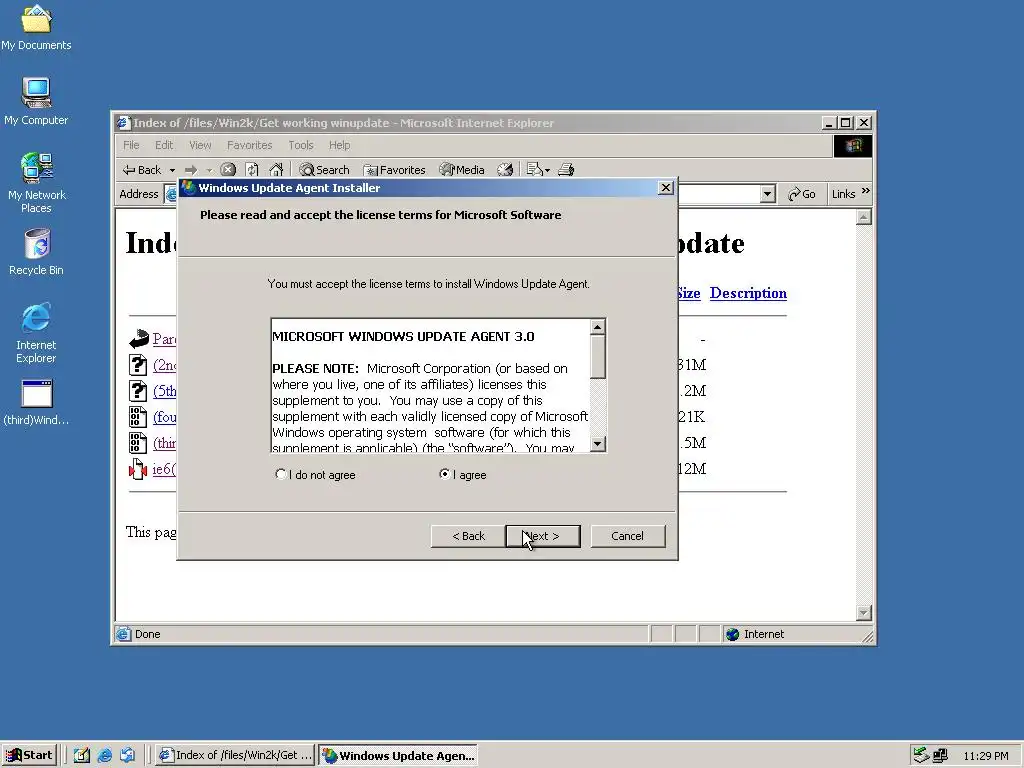Screen dimensions: 1024x768
Task: Click the ie6 file compressed icon
Action: tap(138, 469)
